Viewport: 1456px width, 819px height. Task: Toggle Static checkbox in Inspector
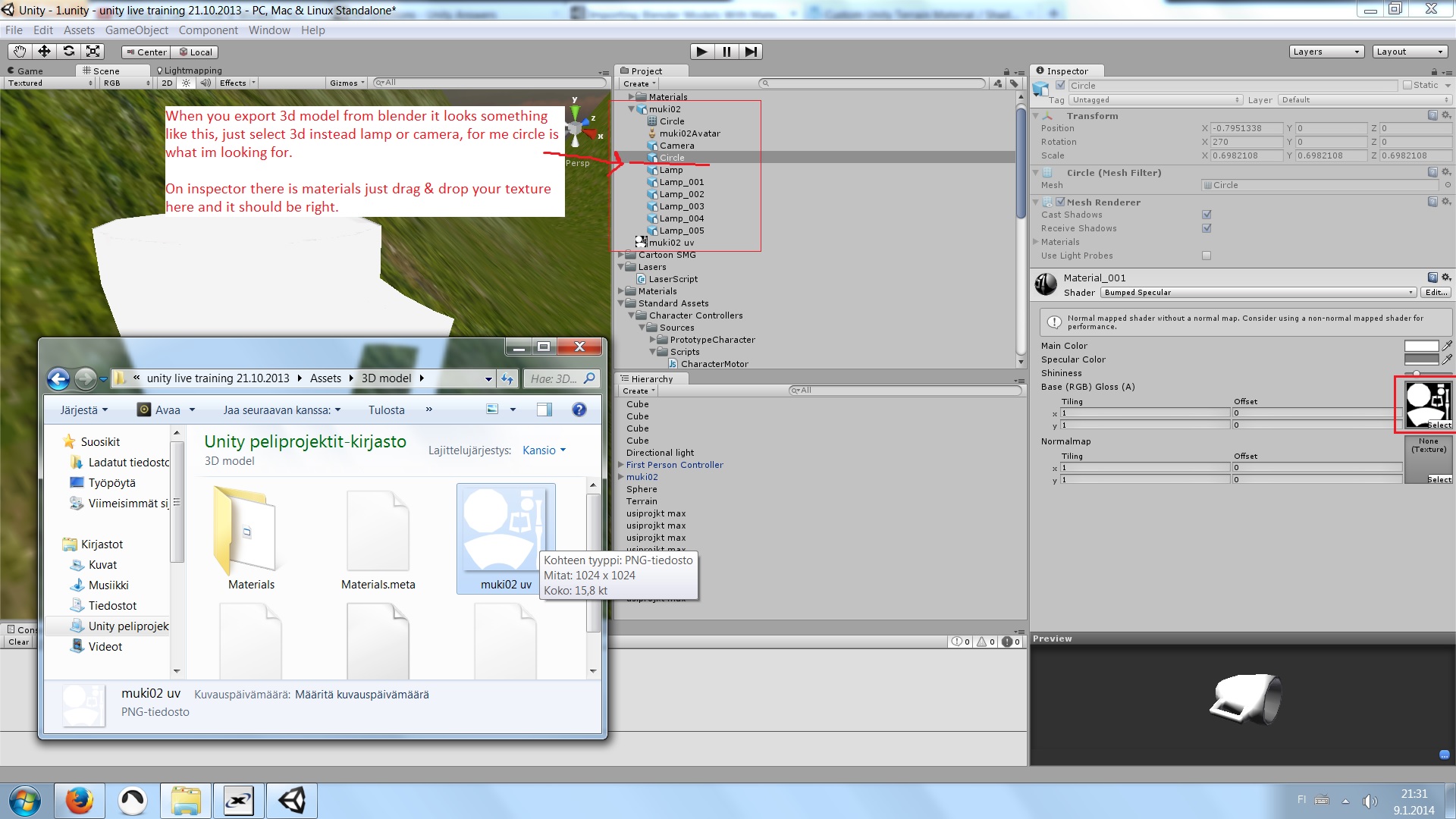(1407, 85)
